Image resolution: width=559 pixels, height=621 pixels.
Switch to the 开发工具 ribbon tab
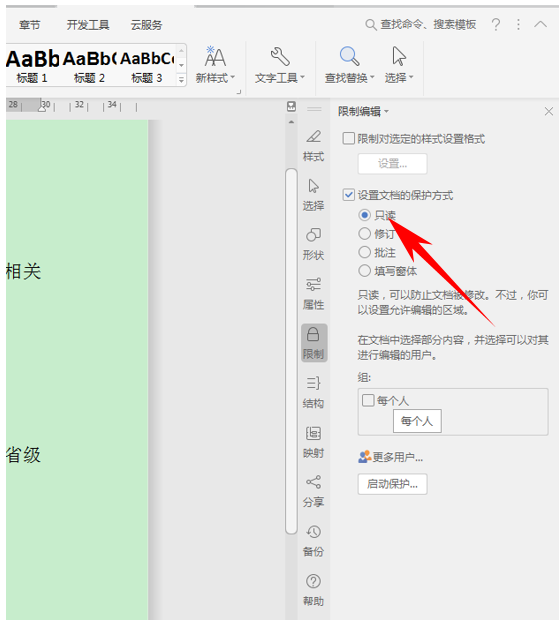click(88, 25)
